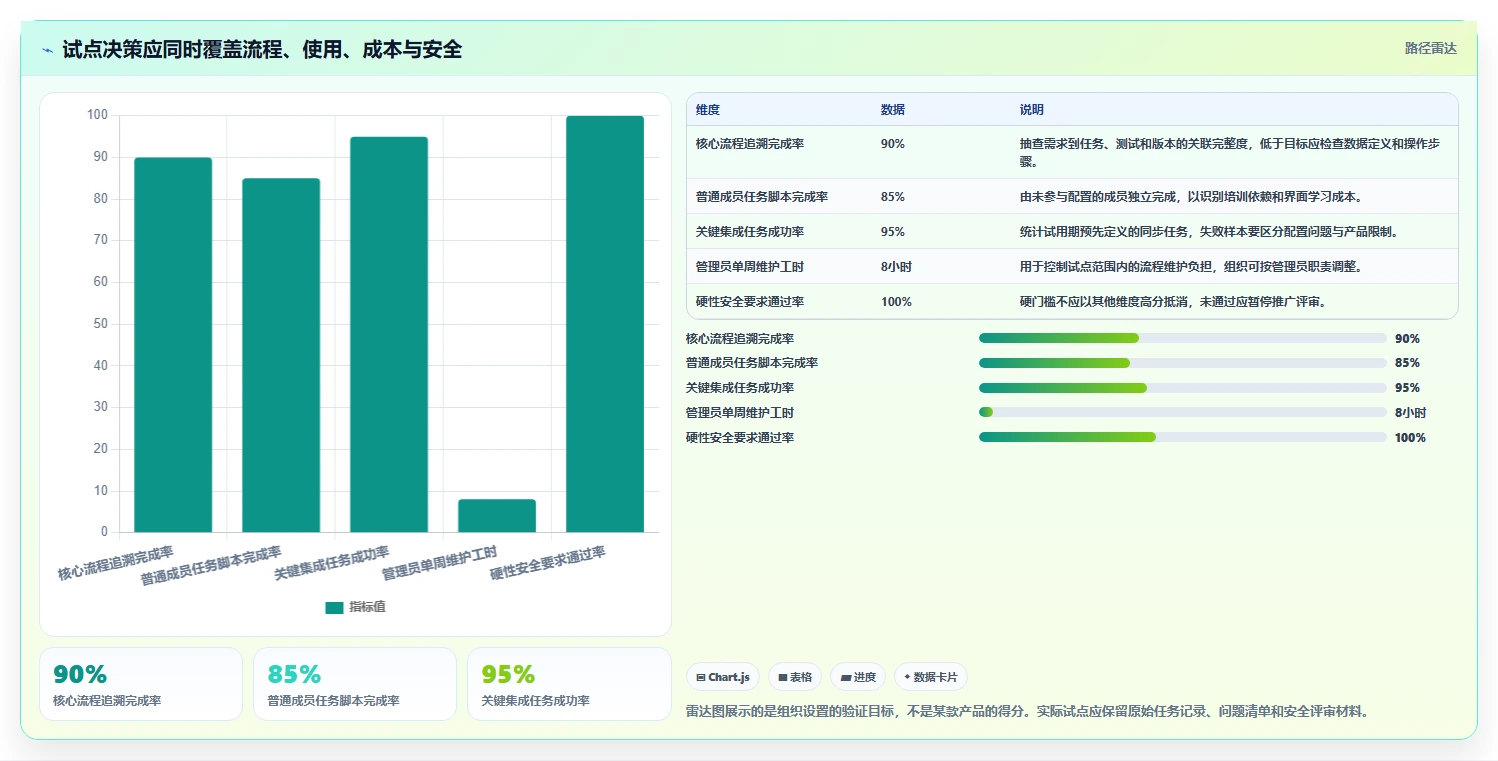Click the 指标值 legend text under the chart
The height and width of the screenshot is (761, 1498).
pos(367,607)
